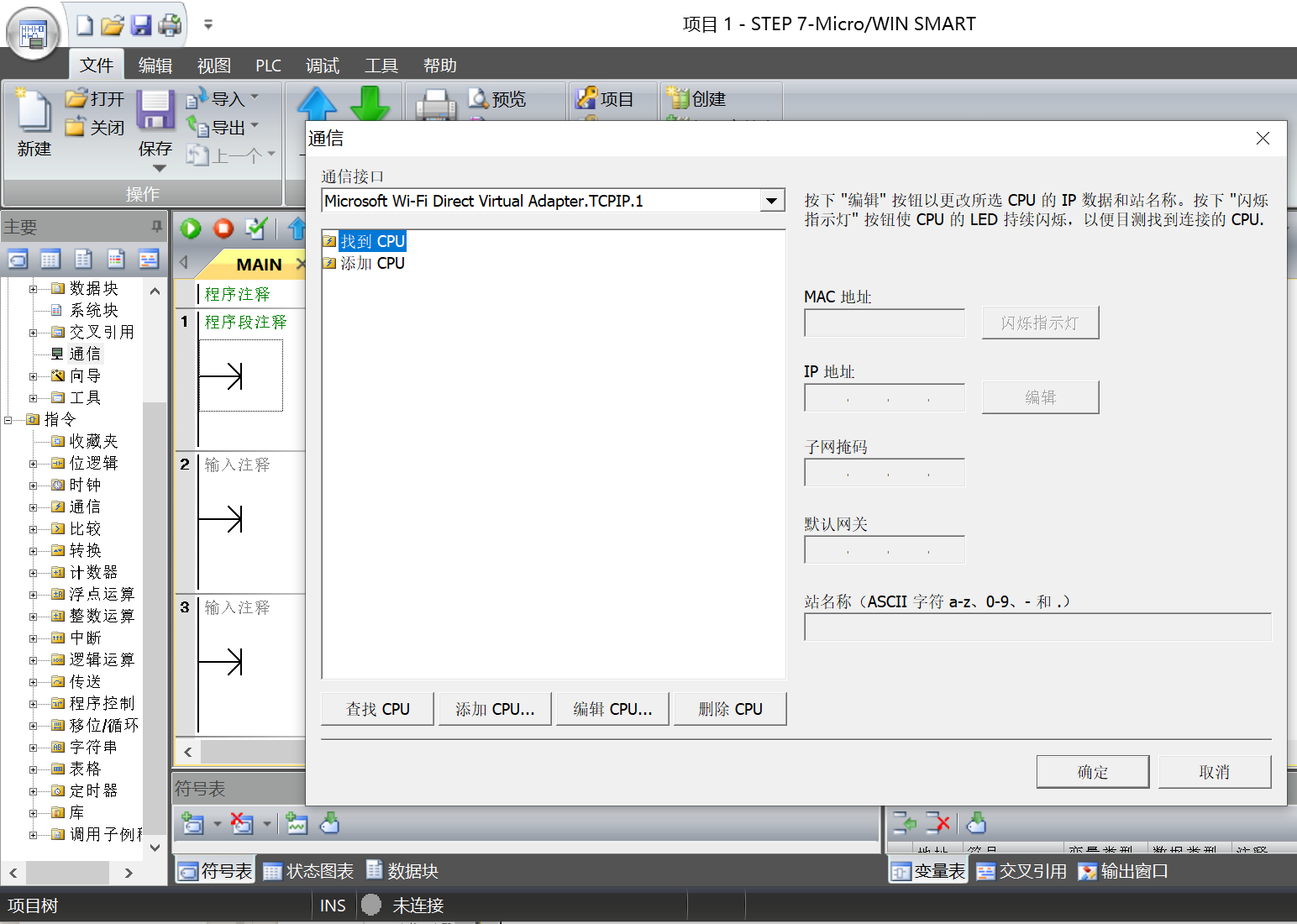Screen dimensions: 1297x924
Task: Expand the 位逻辑 instruction folder
Action: pyautogui.click(x=33, y=464)
